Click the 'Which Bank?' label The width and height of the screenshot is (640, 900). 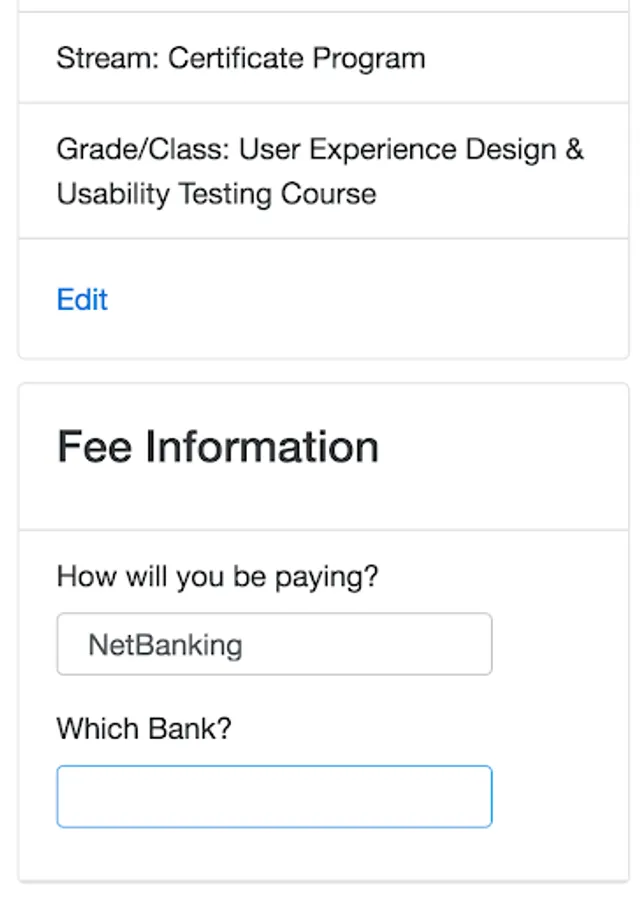(143, 728)
